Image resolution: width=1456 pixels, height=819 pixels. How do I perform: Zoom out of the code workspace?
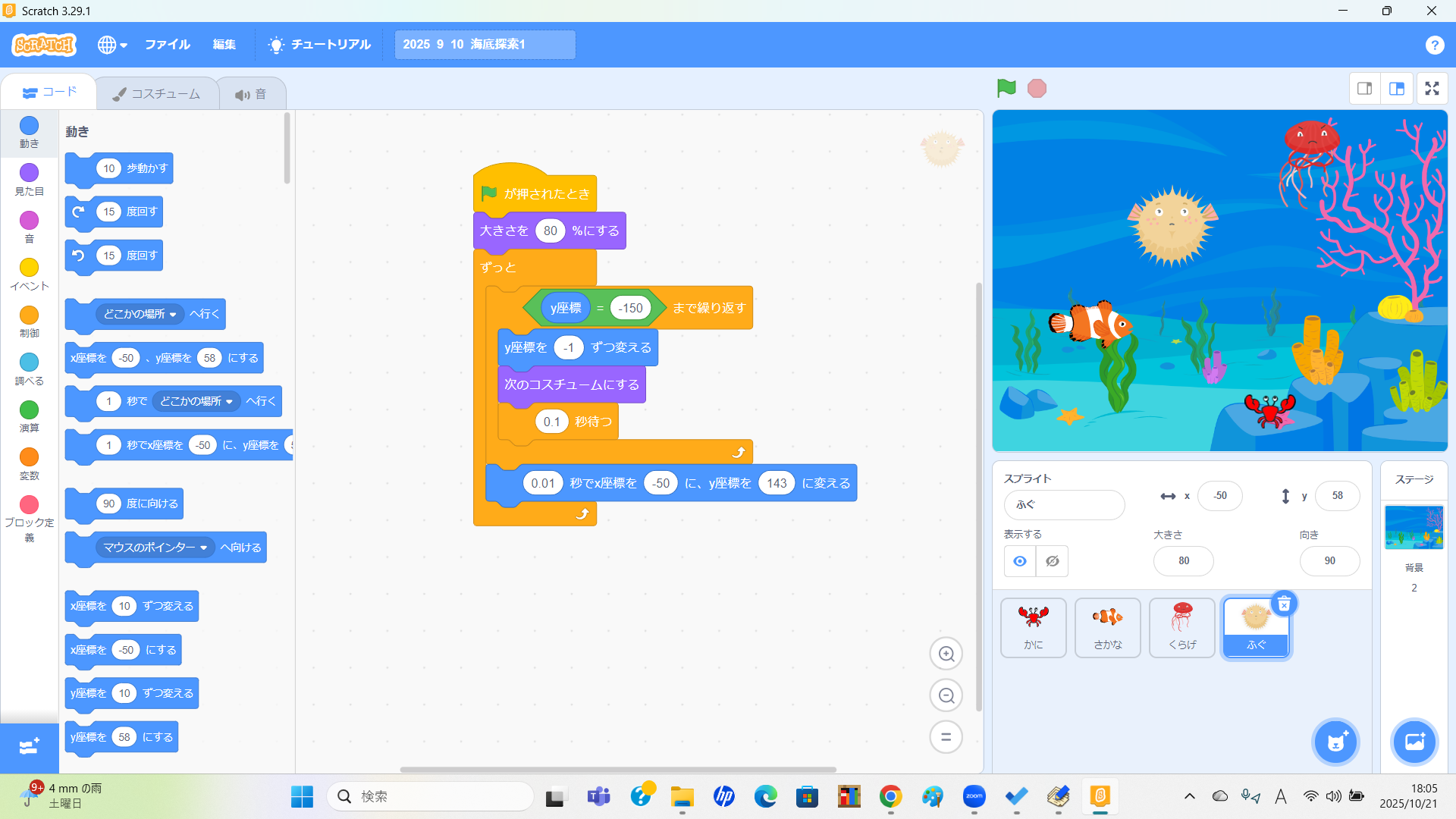click(946, 695)
